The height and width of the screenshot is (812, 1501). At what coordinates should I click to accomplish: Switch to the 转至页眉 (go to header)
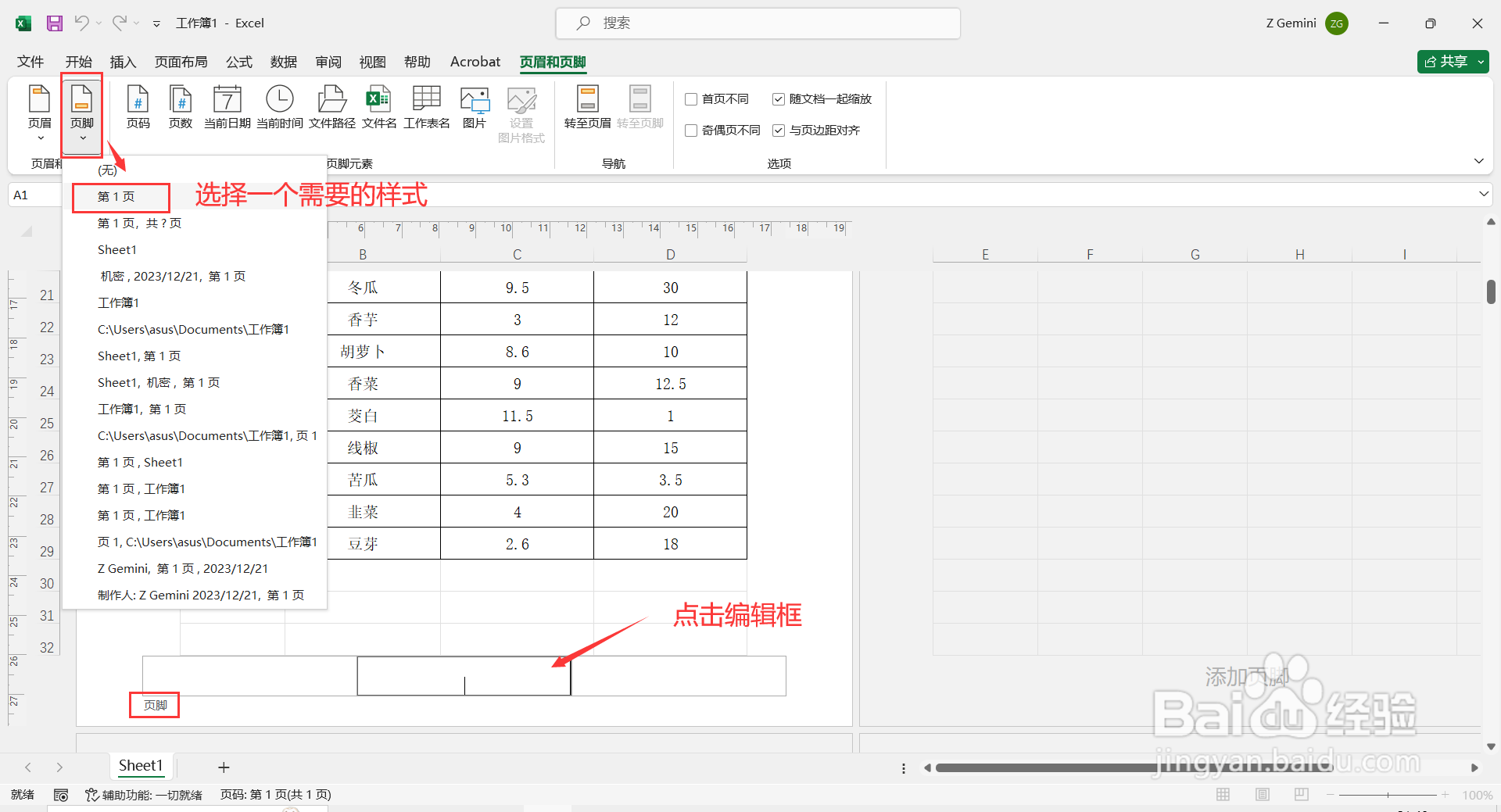(586, 107)
